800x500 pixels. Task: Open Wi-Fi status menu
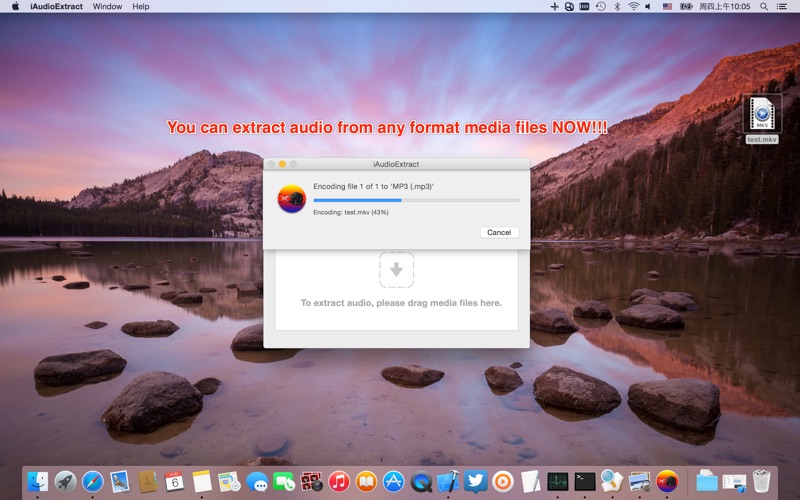tap(633, 6)
